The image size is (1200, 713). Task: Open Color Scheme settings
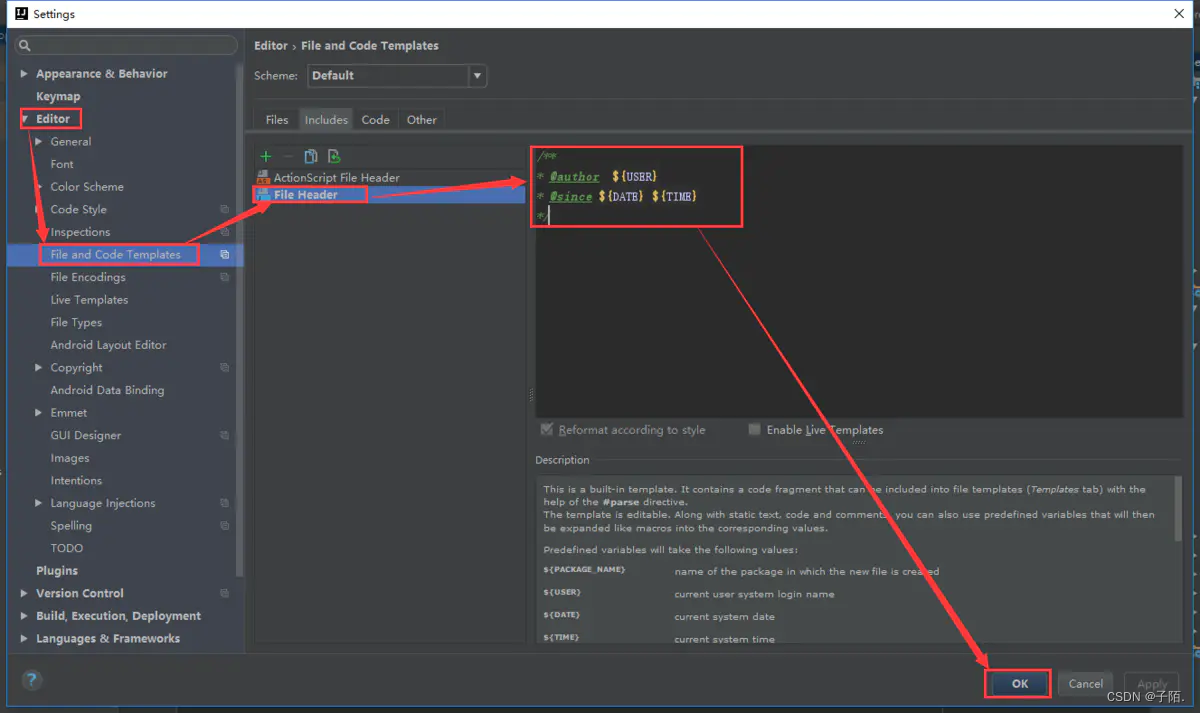point(87,187)
